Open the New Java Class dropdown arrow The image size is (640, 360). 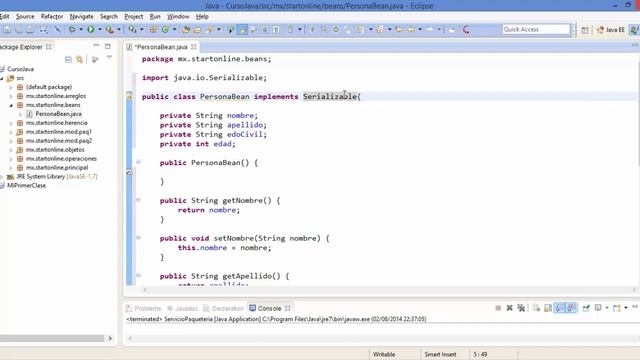click(174, 29)
